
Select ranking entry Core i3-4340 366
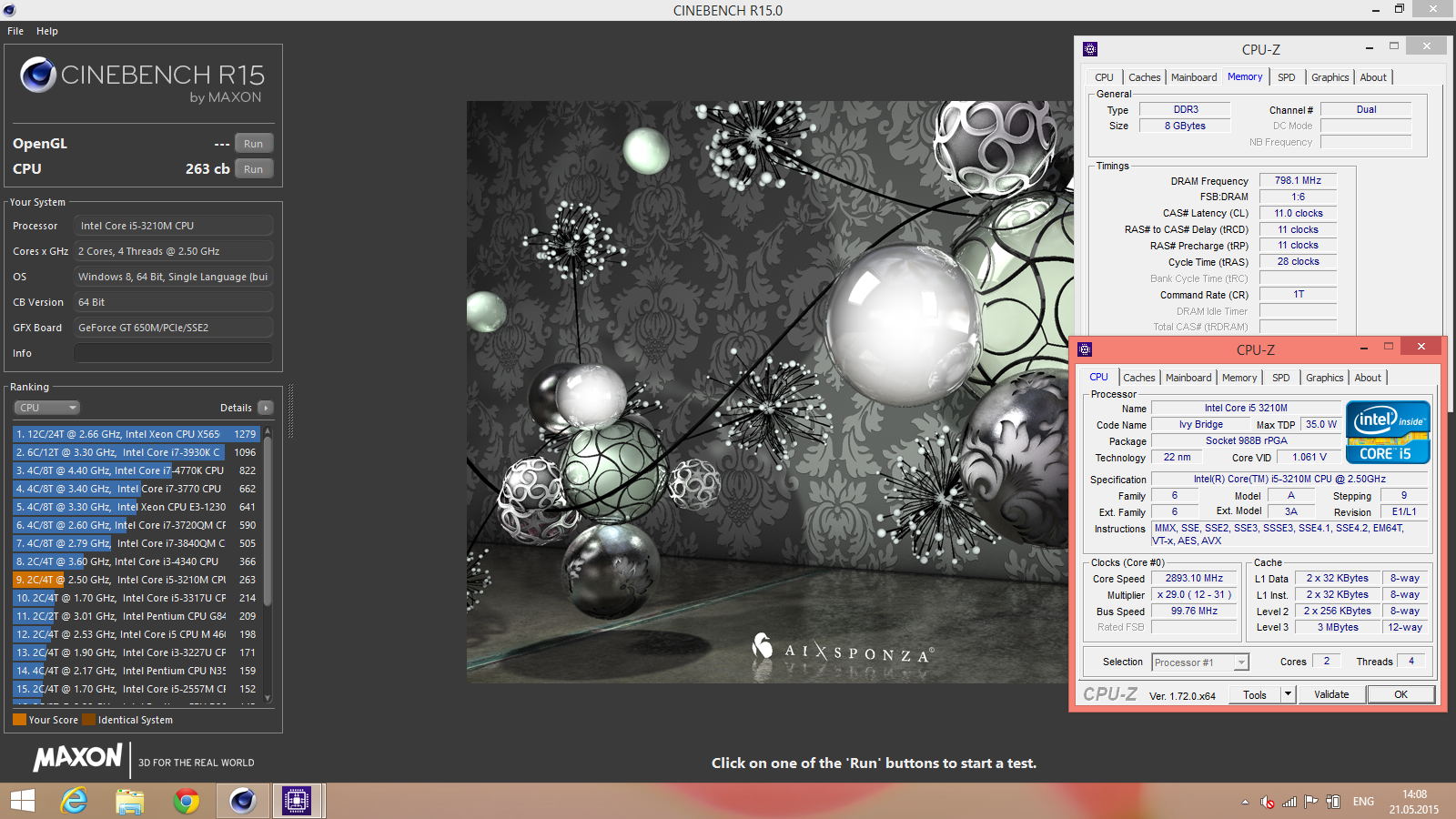click(x=136, y=561)
